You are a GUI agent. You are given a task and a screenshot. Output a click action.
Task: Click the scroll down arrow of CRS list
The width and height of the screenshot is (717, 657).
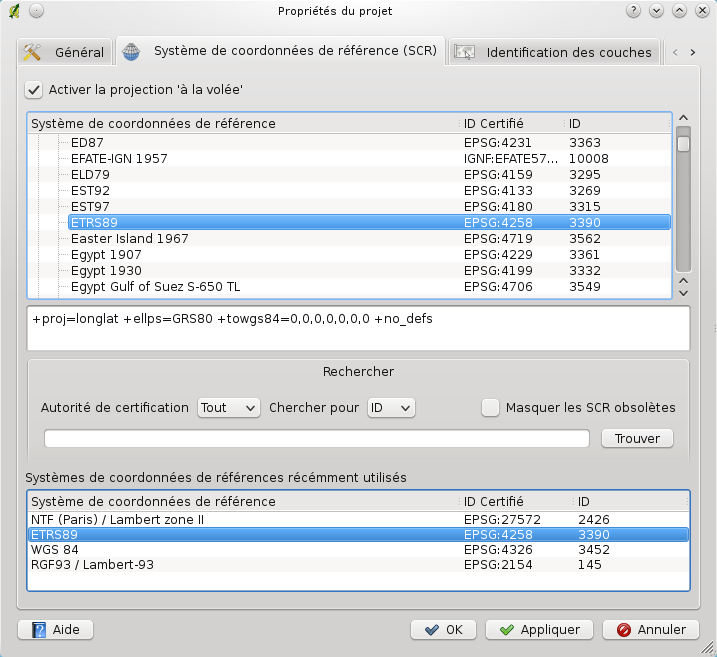683,291
